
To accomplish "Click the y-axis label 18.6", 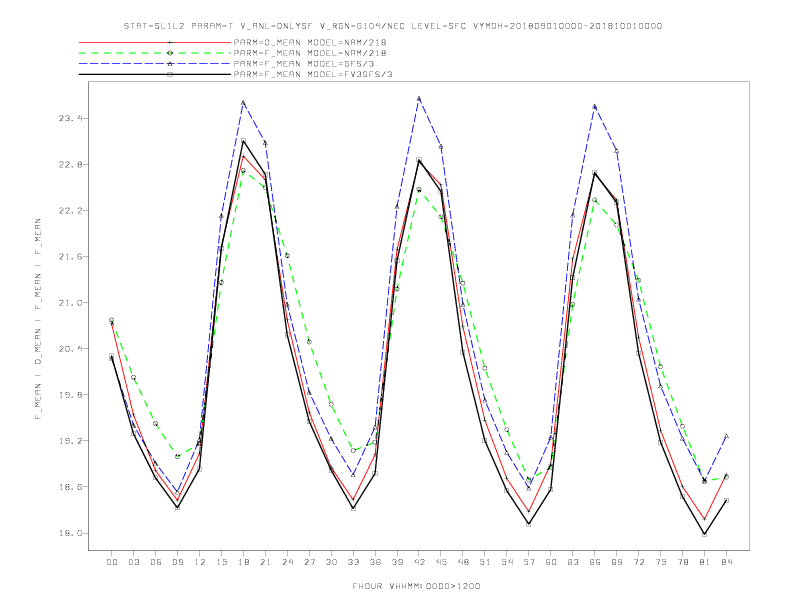I will [70, 487].
